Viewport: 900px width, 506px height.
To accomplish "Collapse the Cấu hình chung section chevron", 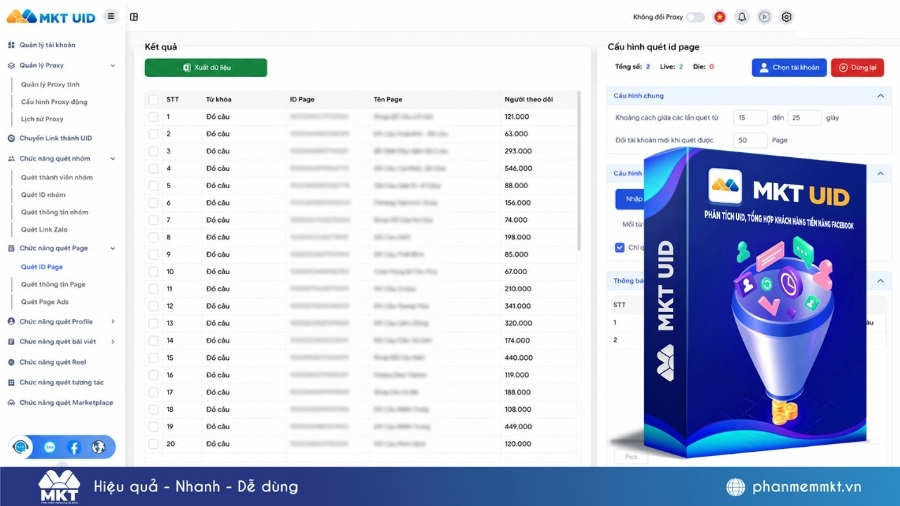I will pos(880,96).
